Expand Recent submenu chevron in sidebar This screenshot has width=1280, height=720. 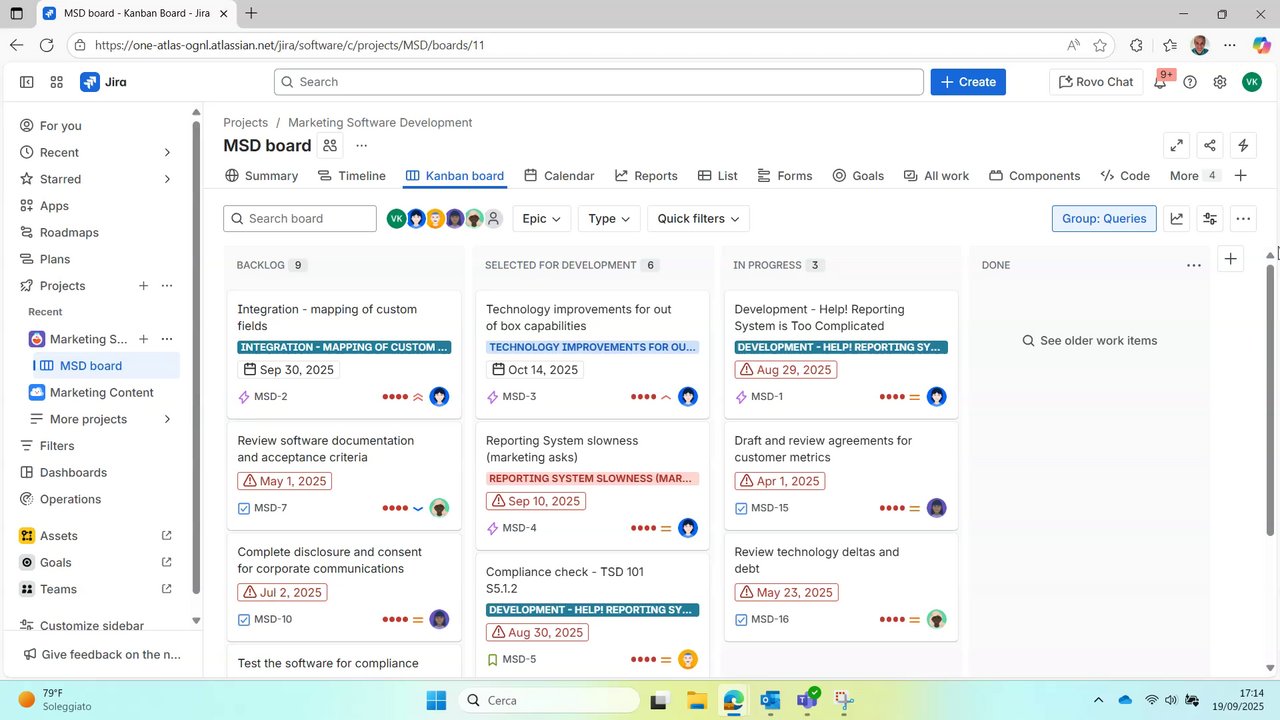[x=167, y=152]
